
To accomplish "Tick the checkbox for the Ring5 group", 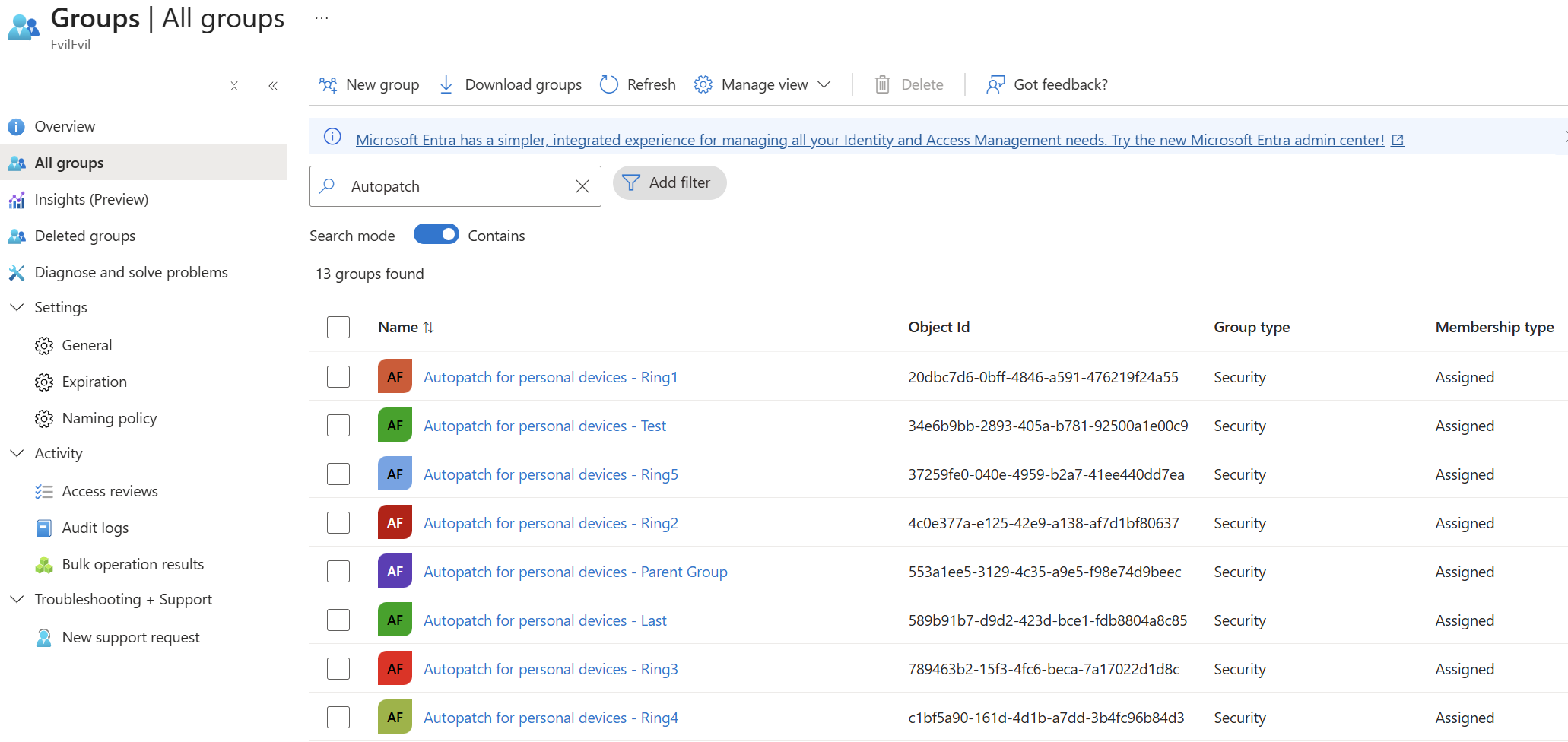I will coord(338,474).
